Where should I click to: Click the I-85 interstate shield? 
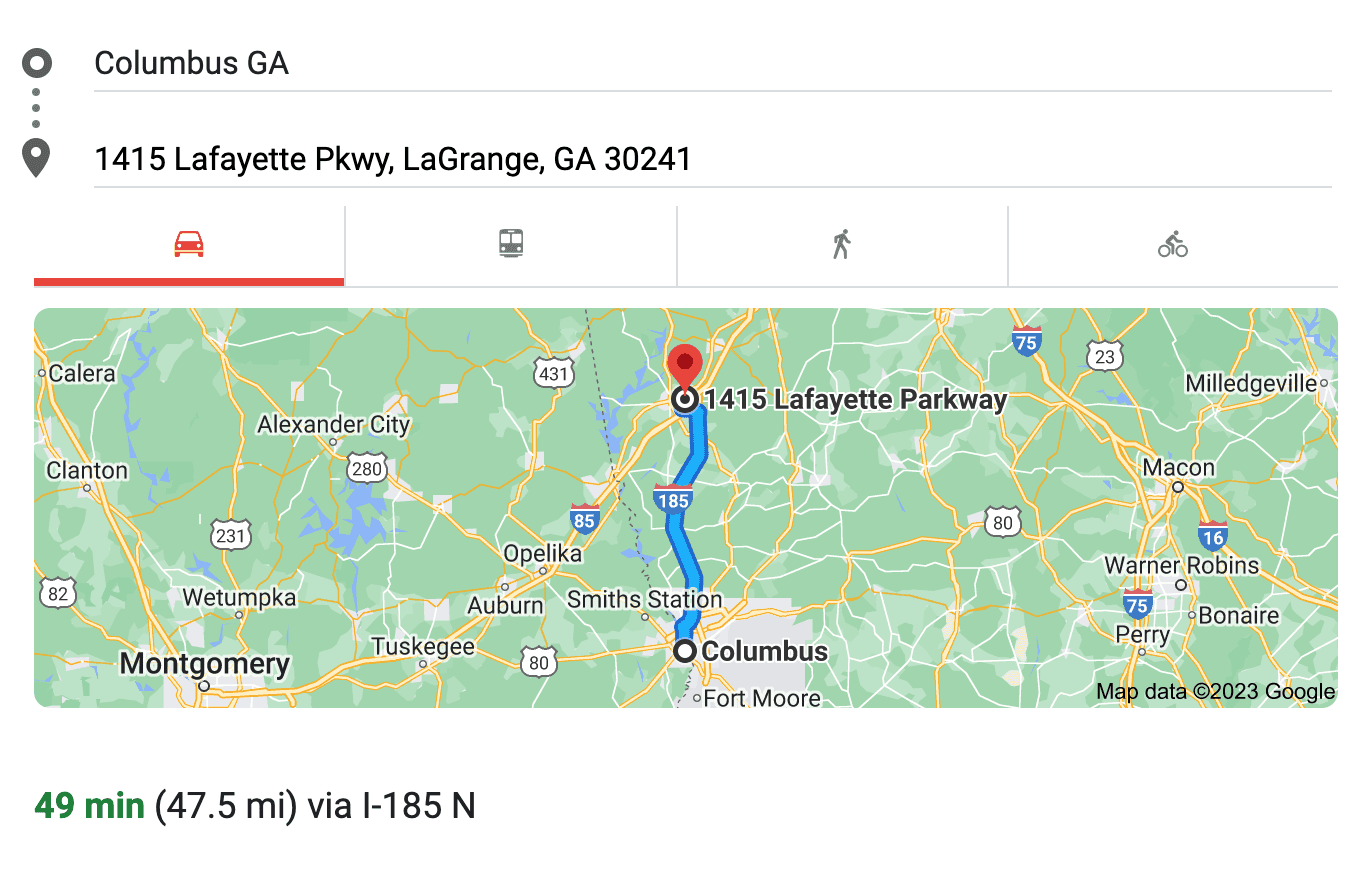[x=583, y=520]
